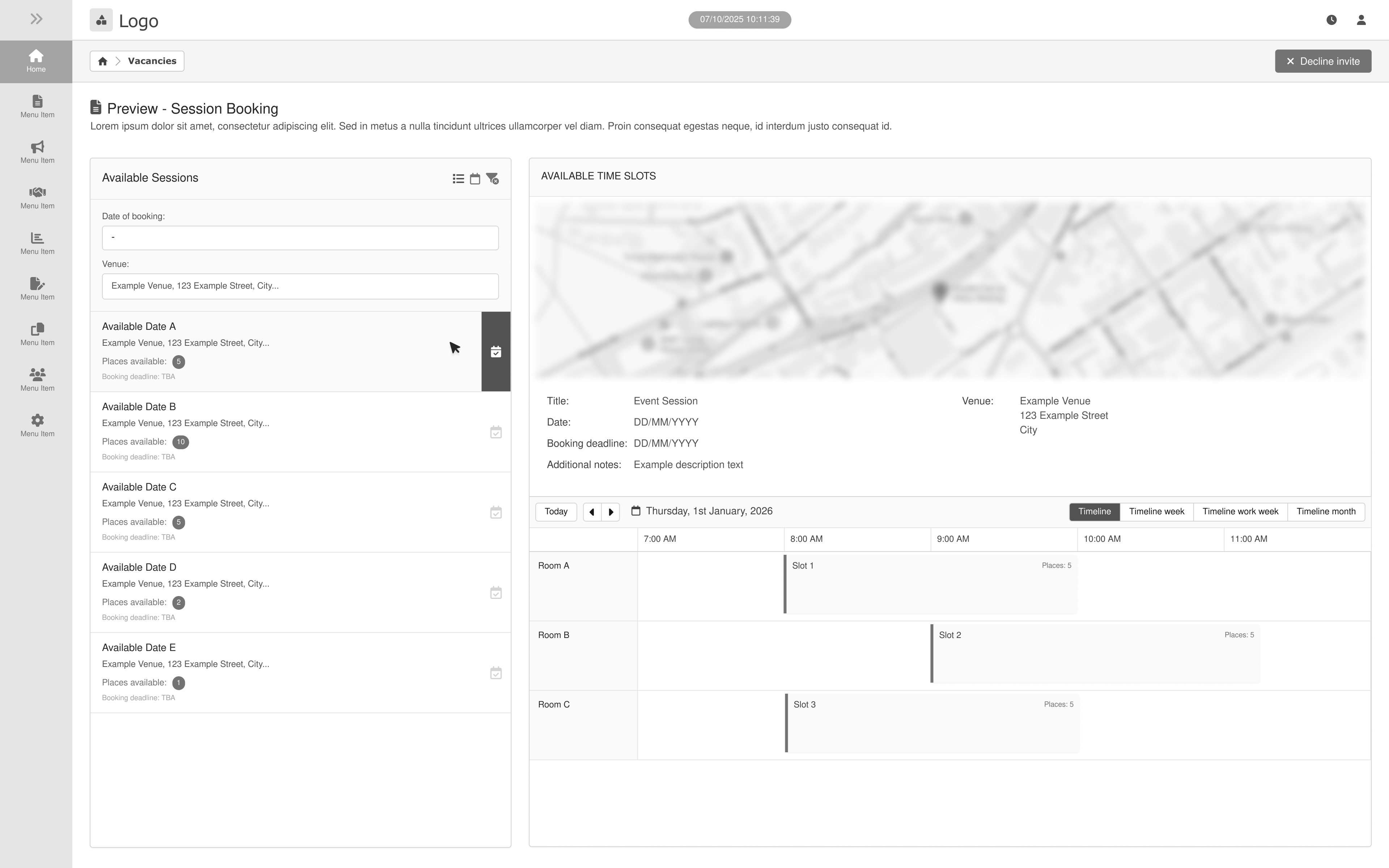Open the Home sidebar item

36,61
